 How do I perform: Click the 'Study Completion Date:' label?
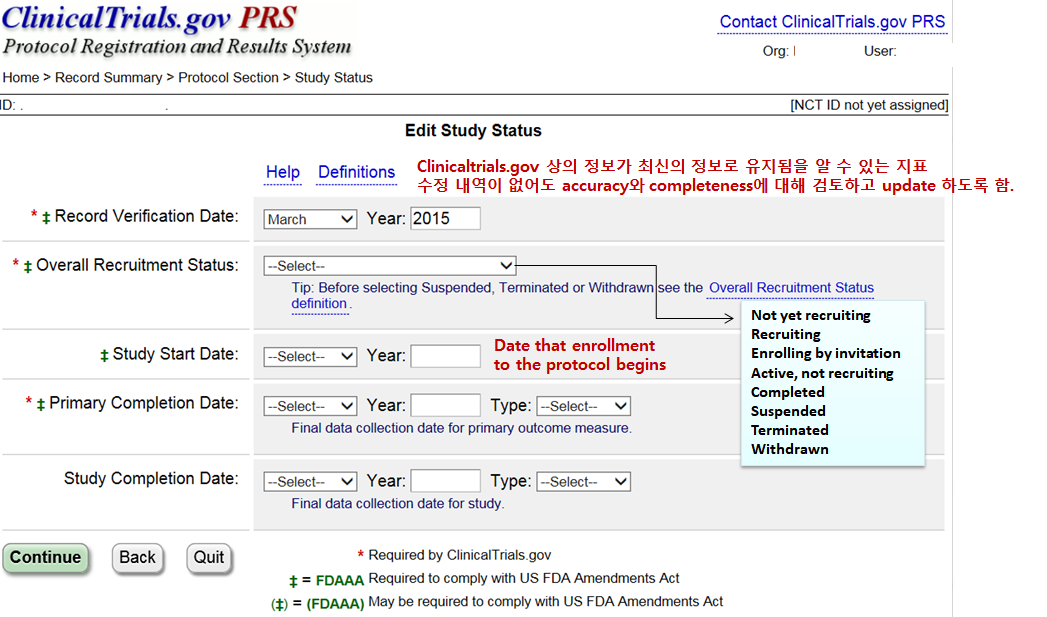151,479
